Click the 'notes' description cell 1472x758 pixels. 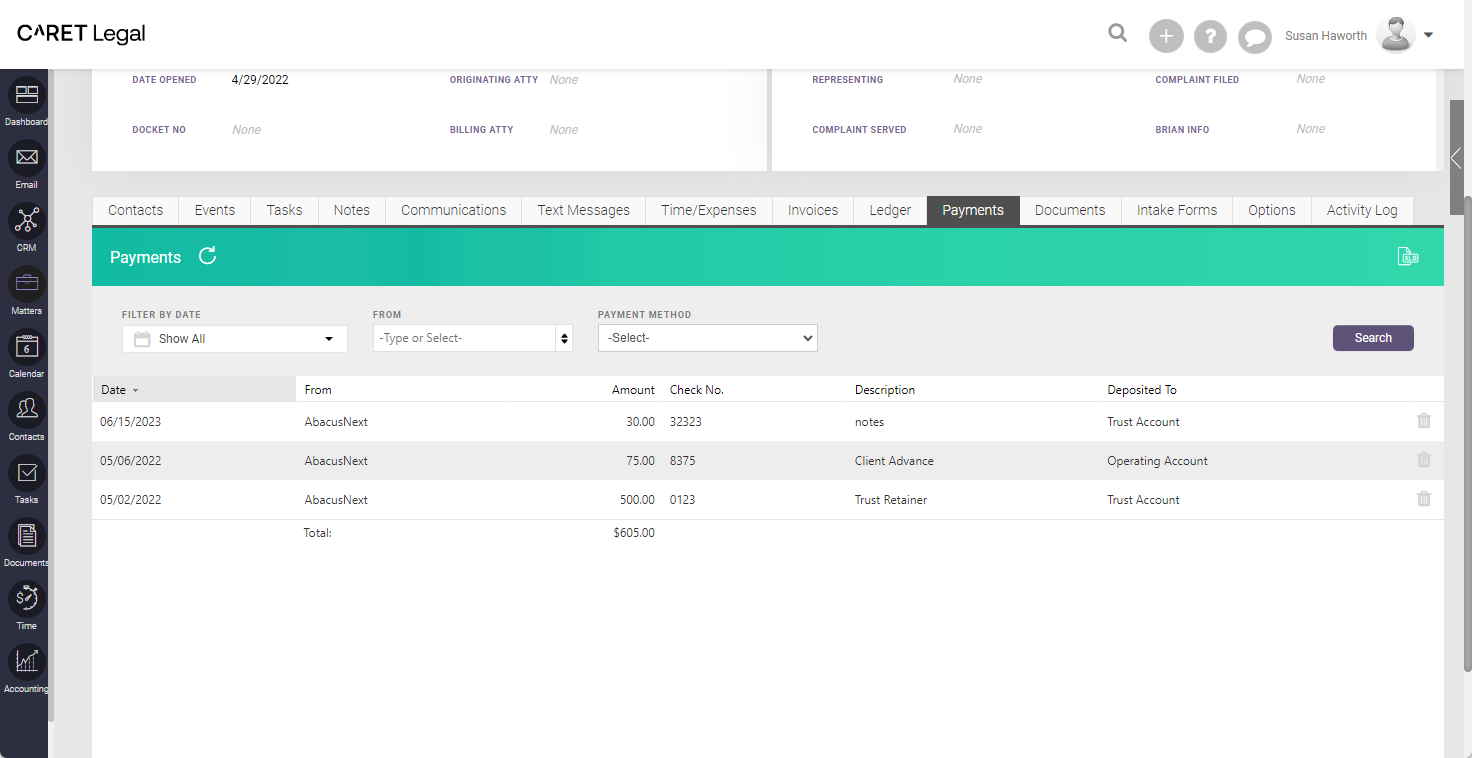click(x=870, y=422)
